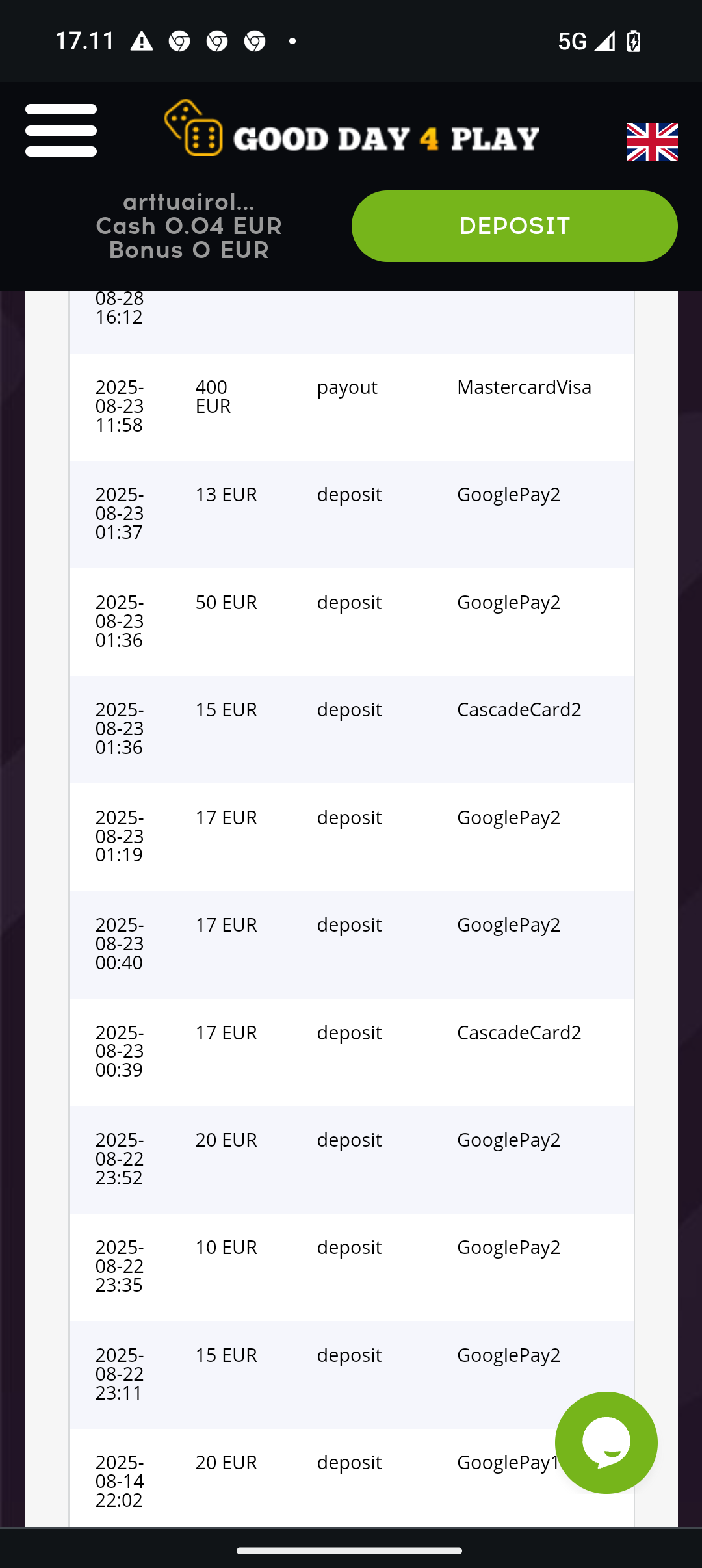
Task: Tap the account name and balance summary
Action: point(188,226)
